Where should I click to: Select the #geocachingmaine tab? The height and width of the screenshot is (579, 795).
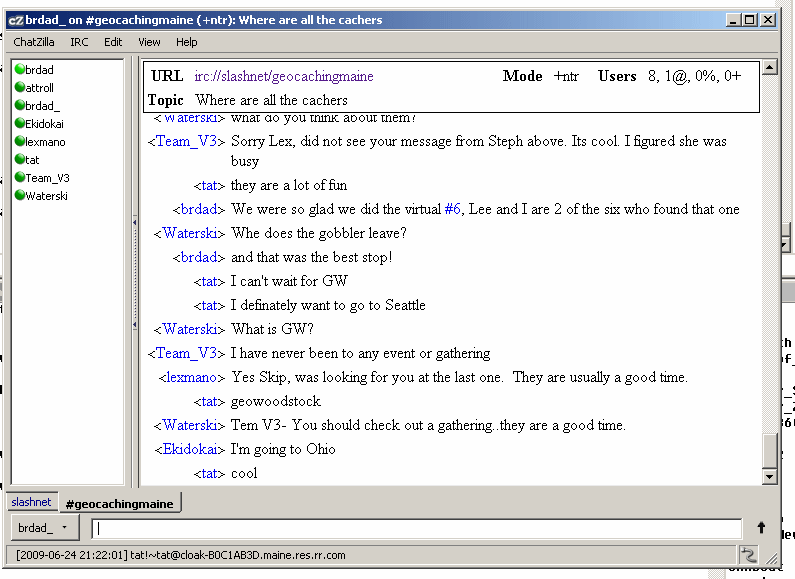[x=119, y=503]
